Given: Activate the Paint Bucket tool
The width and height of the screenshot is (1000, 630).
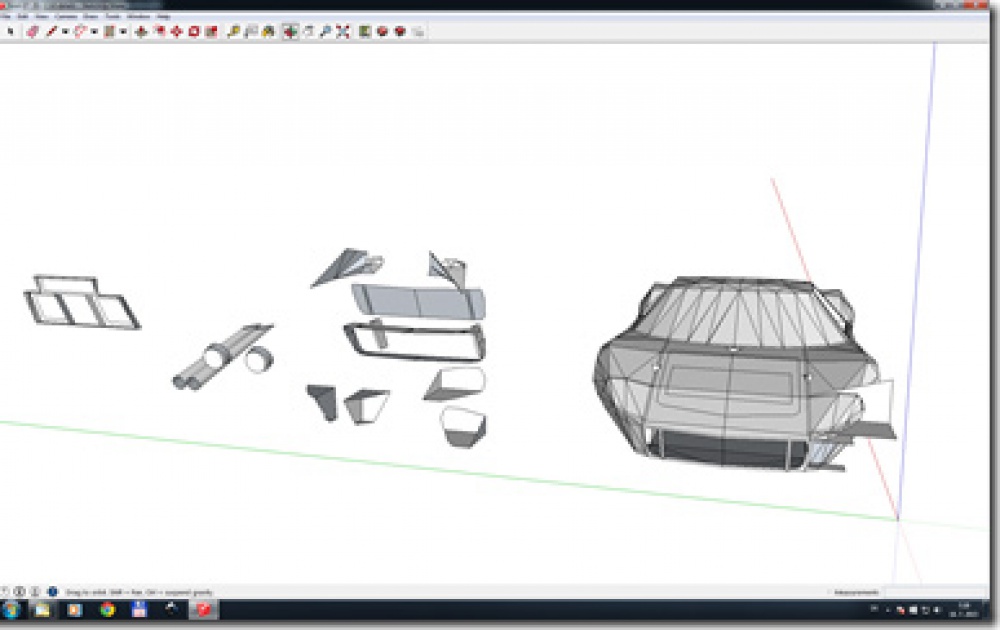Looking at the screenshot, I should 268,31.
